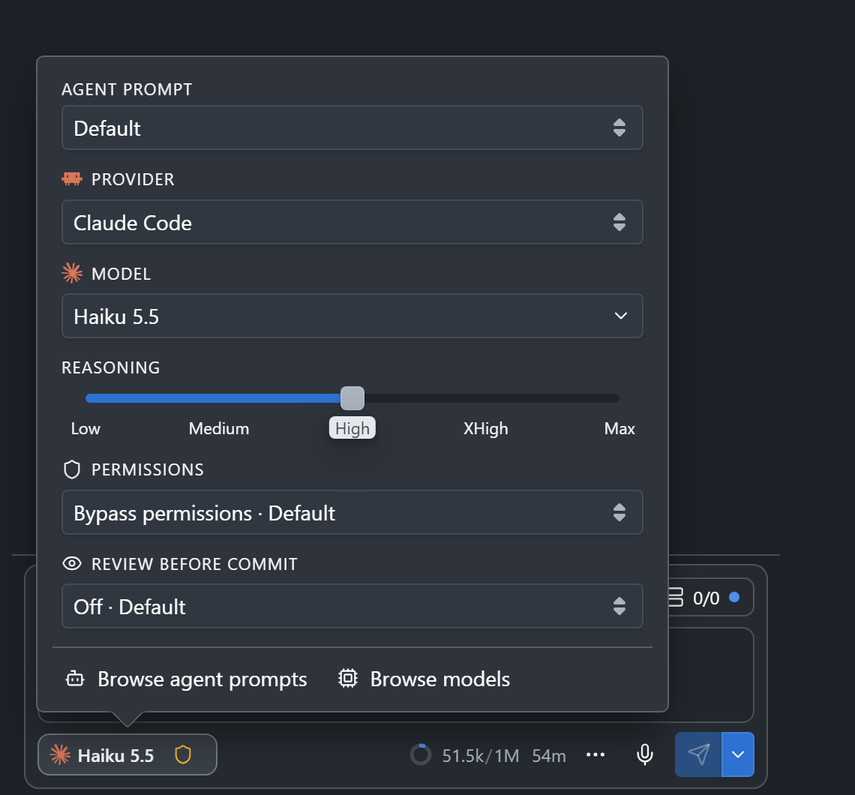855x795 pixels.
Task: Open the Agent Prompt dropdown showing Default
Action: tap(352, 128)
